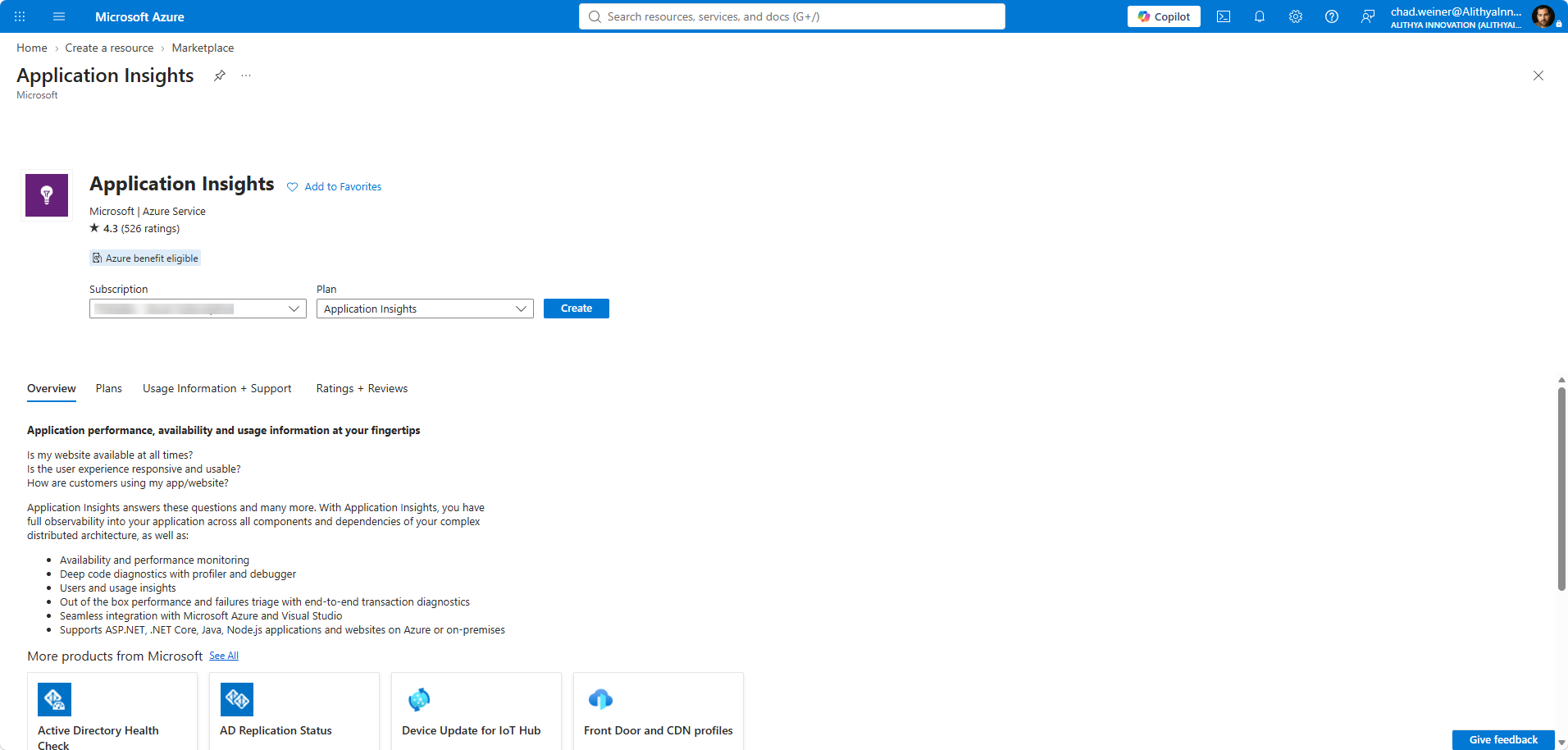Open the Active Directory Health Check card title
This screenshot has height=750, width=1568.
(98, 738)
